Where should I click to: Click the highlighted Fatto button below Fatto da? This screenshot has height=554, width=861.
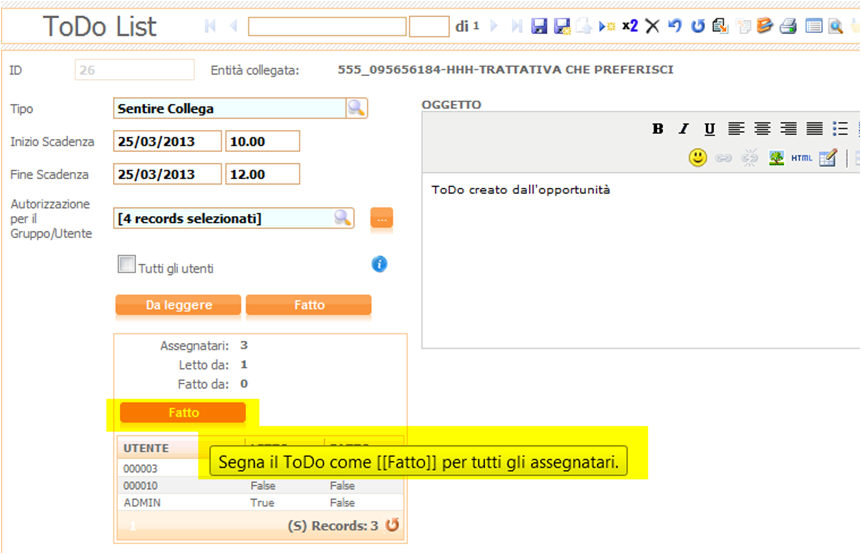(x=183, y=412)
